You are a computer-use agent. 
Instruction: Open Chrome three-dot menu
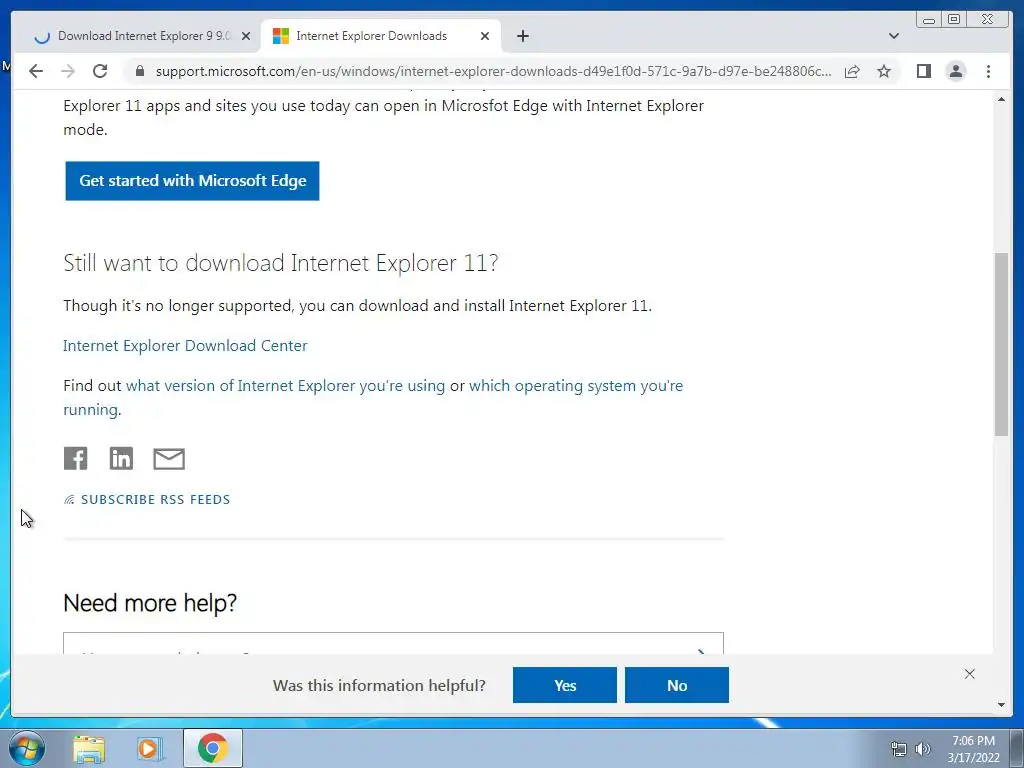click(x=988, y=71)
